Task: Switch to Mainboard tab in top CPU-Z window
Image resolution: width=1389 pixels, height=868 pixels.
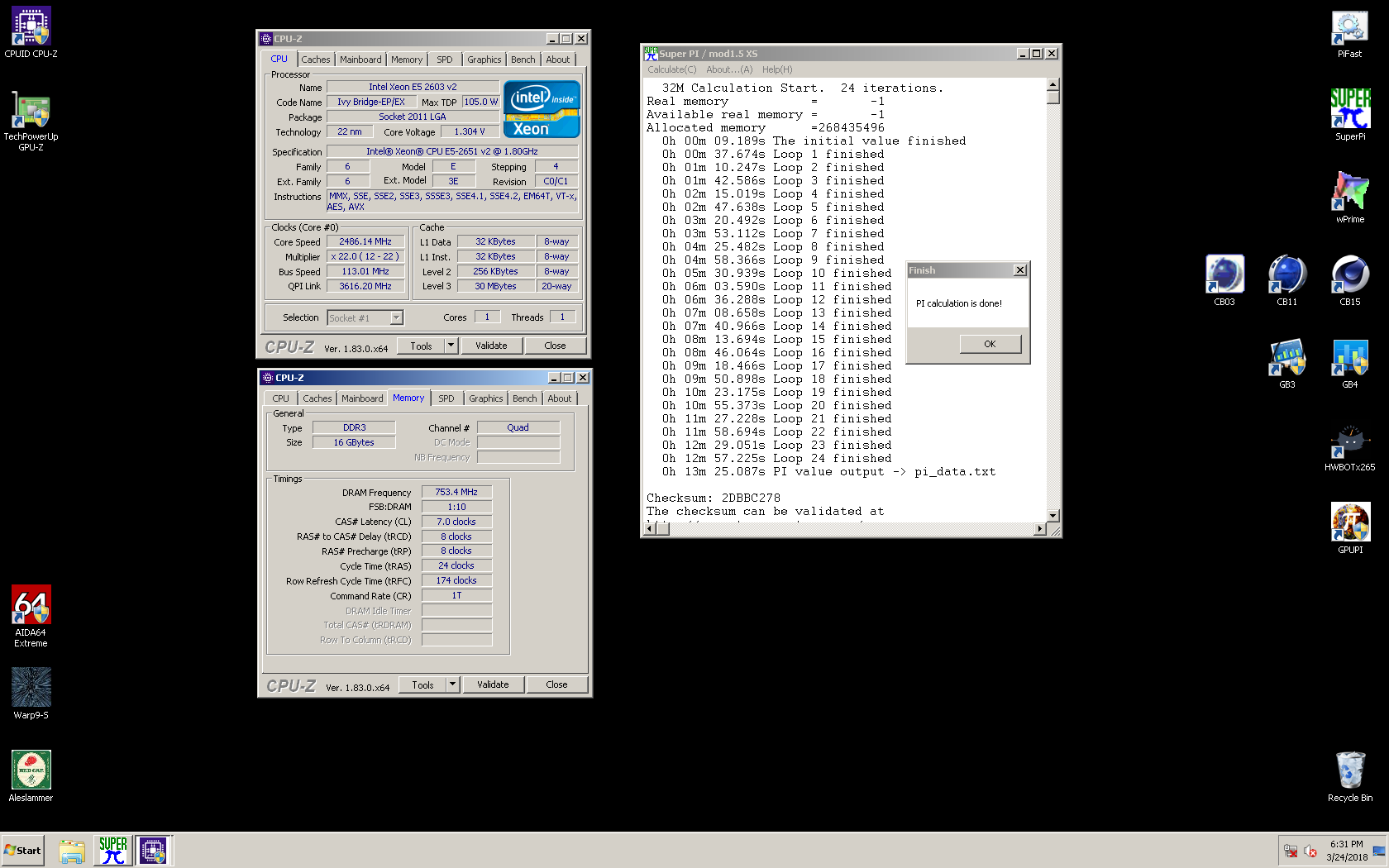Action: click(360, 60)
